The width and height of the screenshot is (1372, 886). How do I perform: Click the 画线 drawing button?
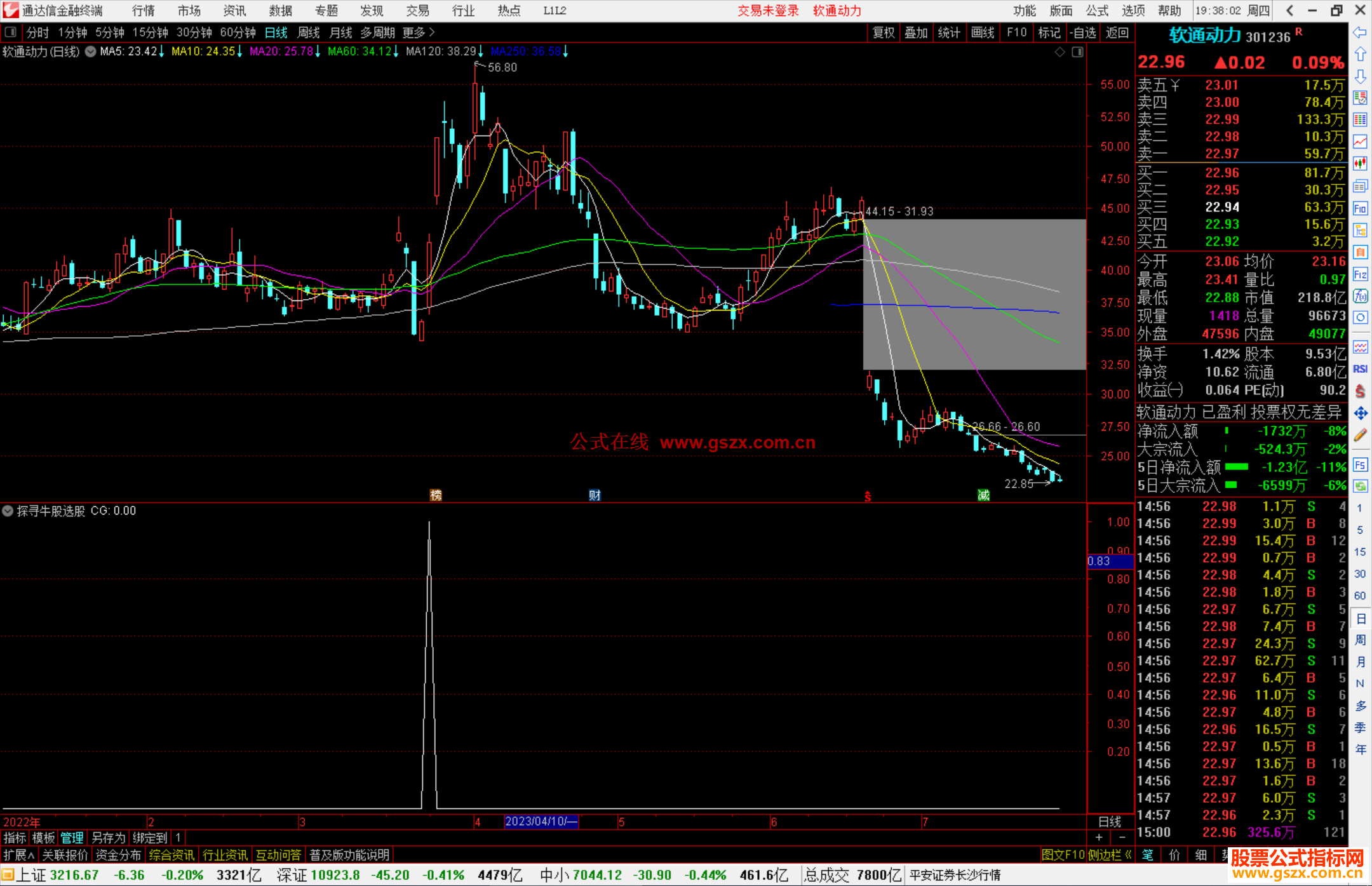(982, 32)
